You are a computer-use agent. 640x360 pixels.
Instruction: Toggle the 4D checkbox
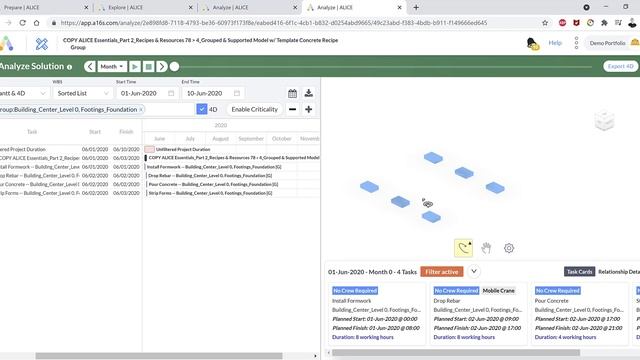[x=202, y=109]
